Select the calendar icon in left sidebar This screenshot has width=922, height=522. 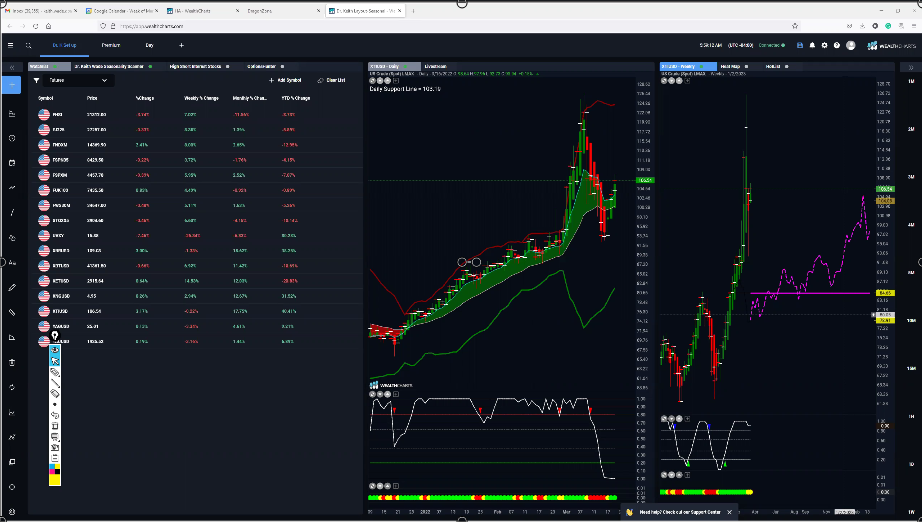click(x=12, y=163)
